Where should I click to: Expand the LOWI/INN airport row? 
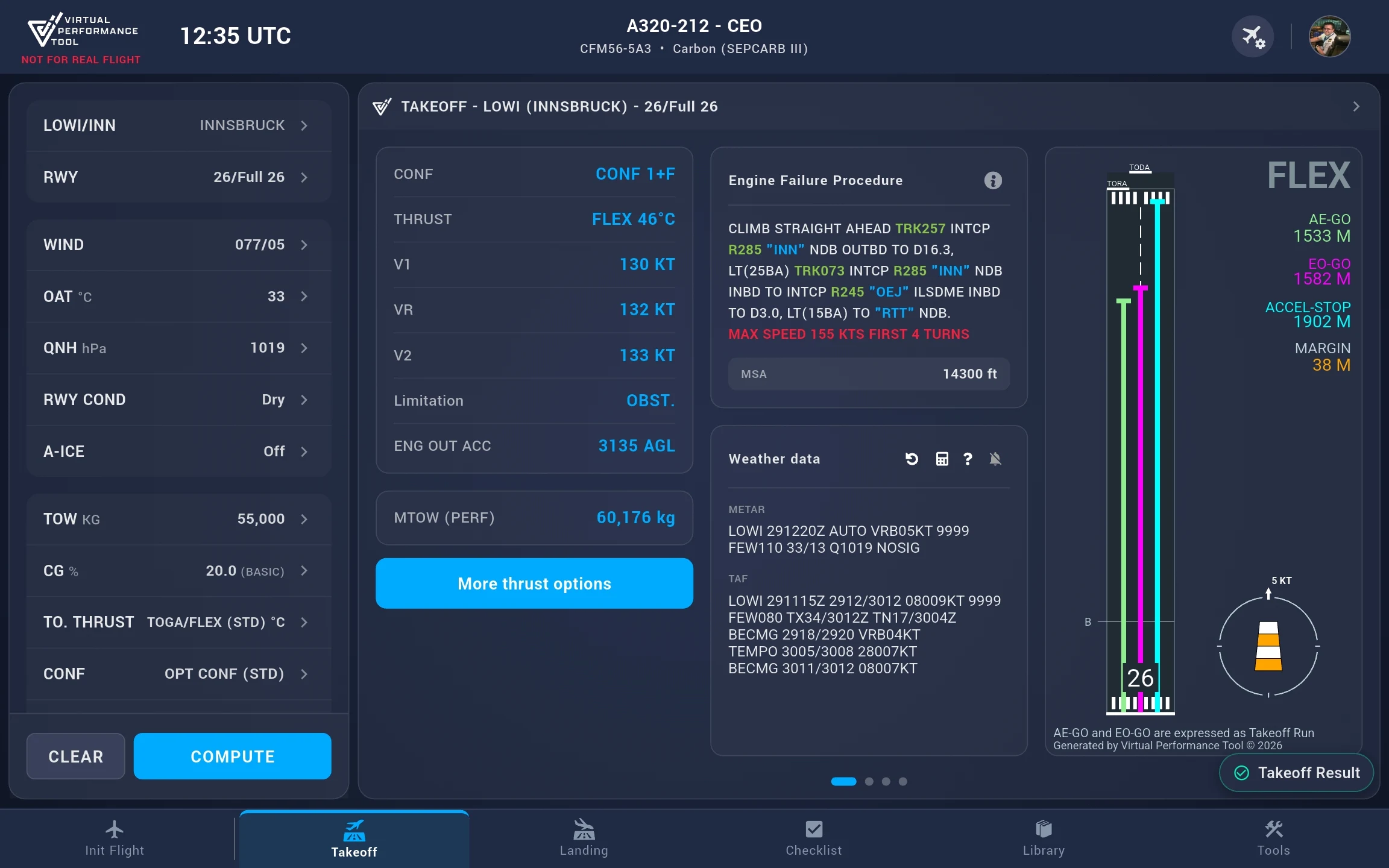click(x=178, y=125)
